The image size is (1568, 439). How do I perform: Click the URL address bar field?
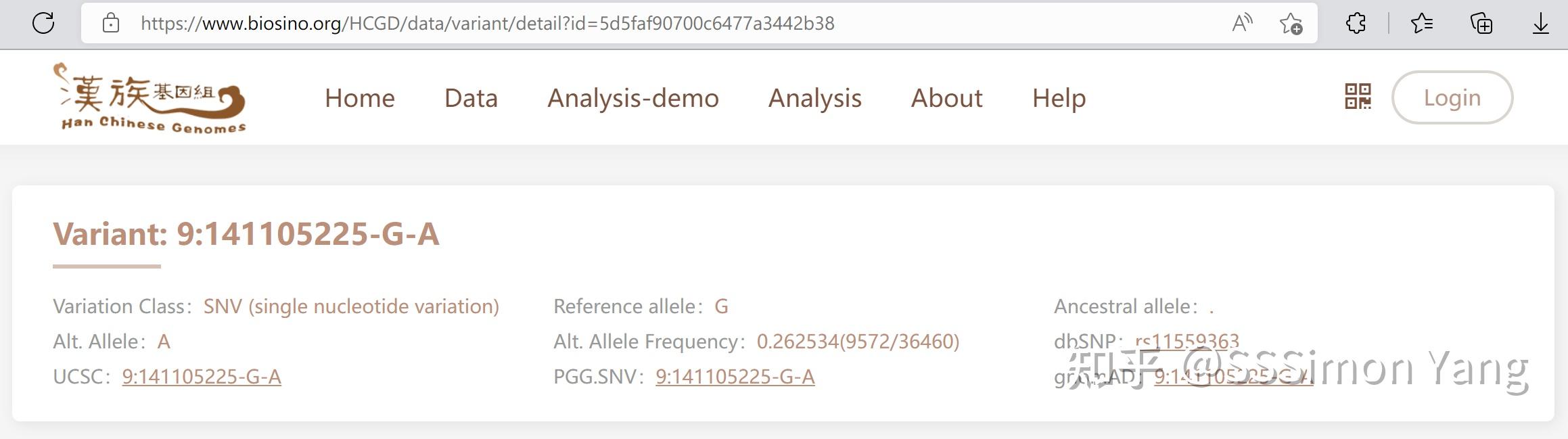[x=609, y=24]
